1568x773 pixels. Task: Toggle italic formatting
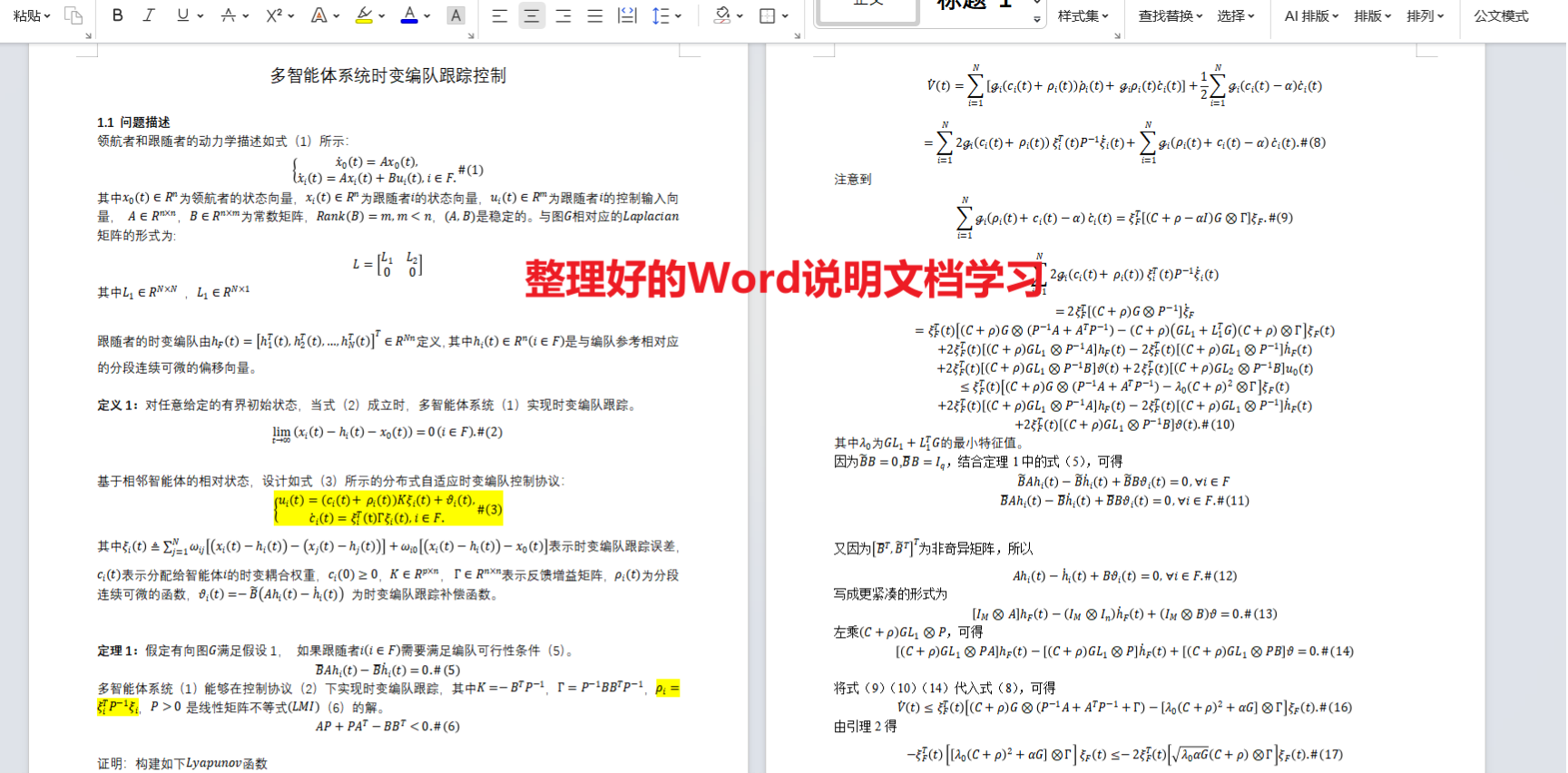(x=149, y=15)
